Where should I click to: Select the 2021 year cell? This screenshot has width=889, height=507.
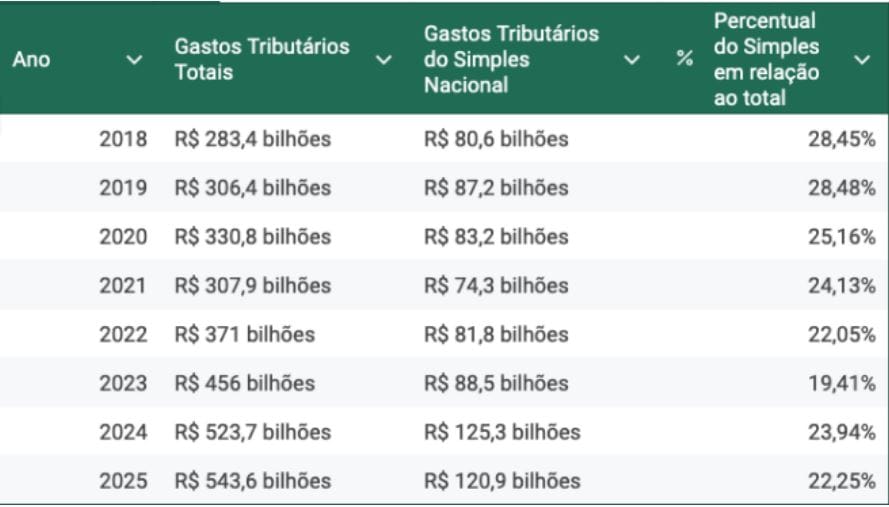coord(123,286)
